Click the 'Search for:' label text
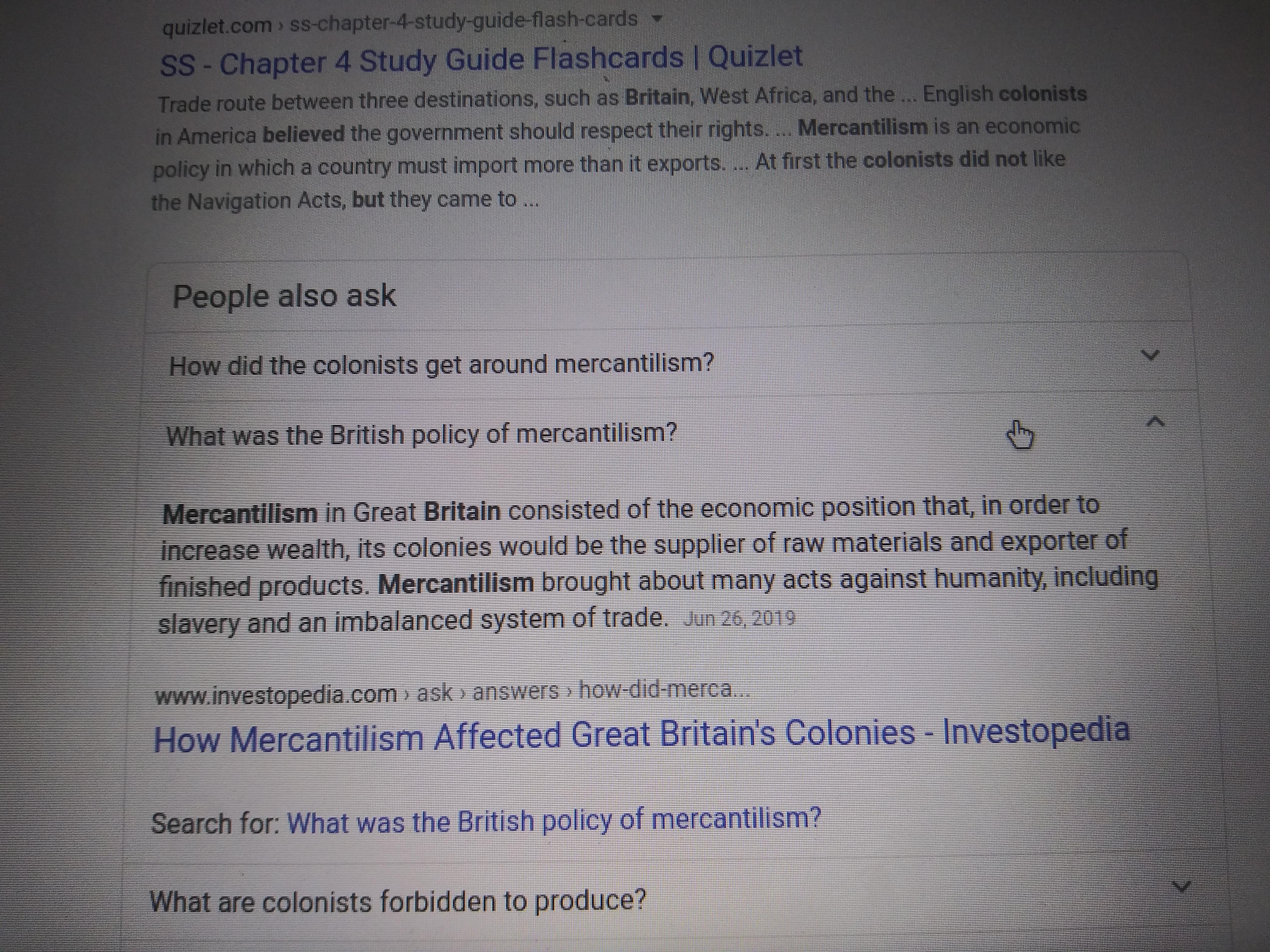Image resolution: width=1270 pixels, height=952 pixels. 215,824
